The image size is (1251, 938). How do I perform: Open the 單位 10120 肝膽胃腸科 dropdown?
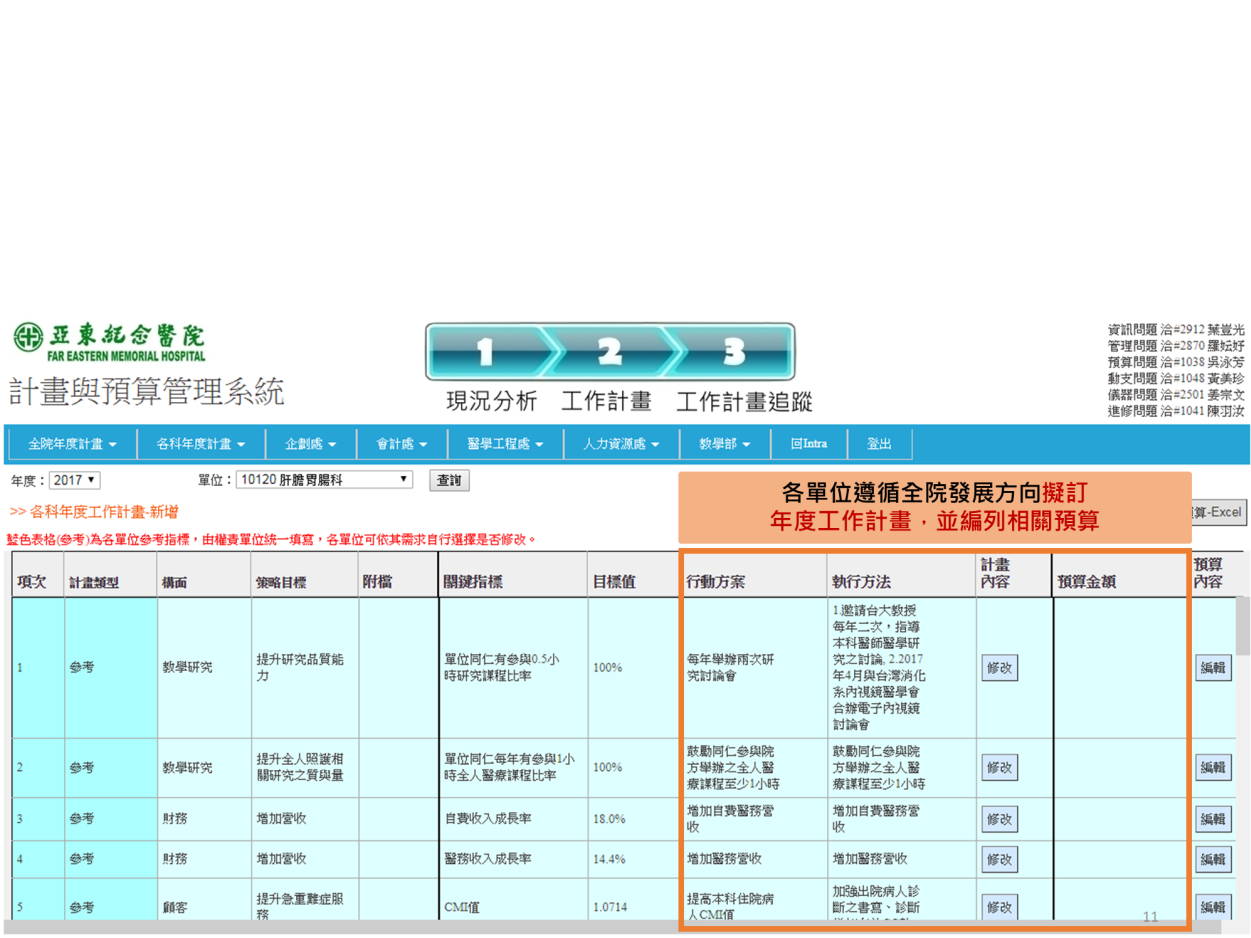[325, 481]
